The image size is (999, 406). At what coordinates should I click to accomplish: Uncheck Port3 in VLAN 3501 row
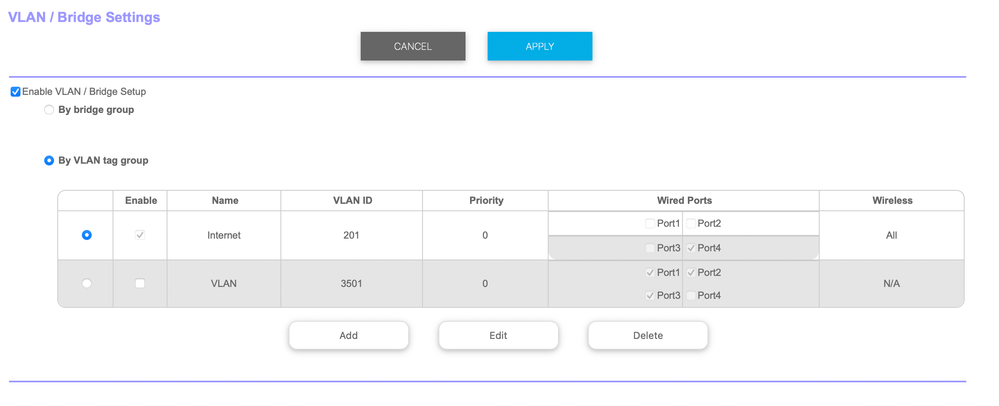click(x=650, y=296)
